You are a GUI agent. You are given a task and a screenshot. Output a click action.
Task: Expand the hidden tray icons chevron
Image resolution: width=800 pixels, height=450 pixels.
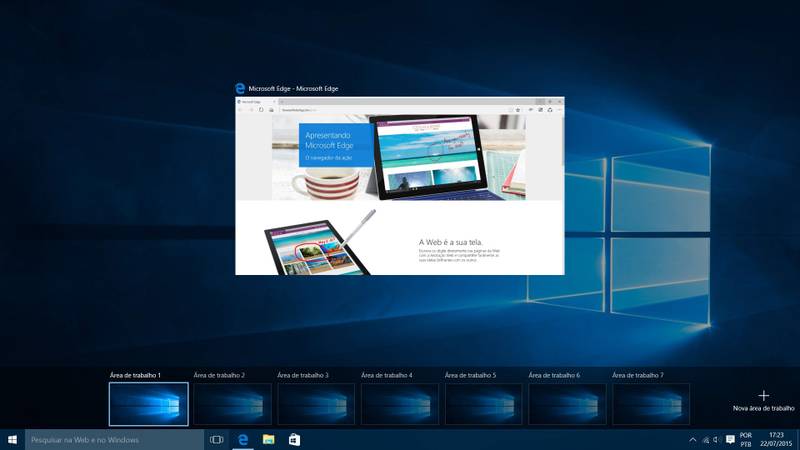point(692,440)
